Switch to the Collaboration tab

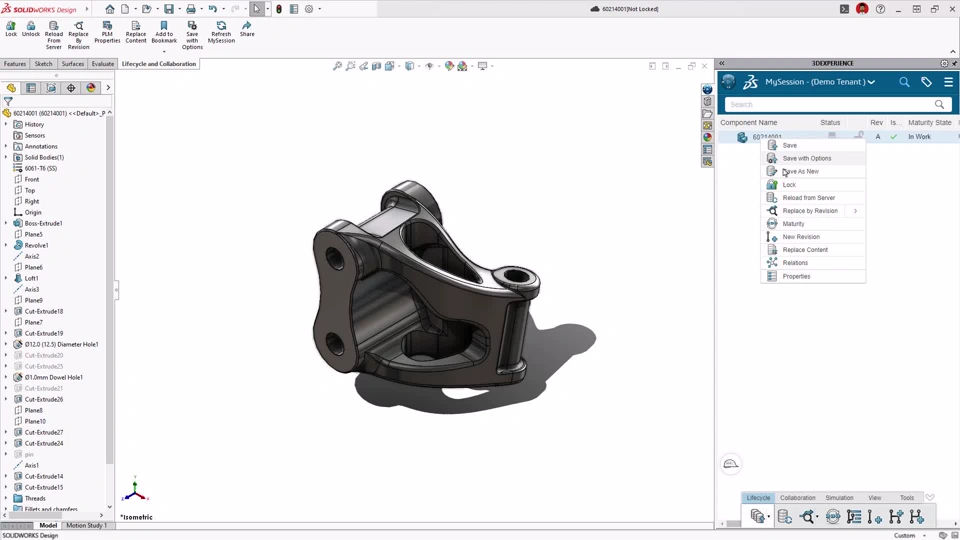(797, 497)
